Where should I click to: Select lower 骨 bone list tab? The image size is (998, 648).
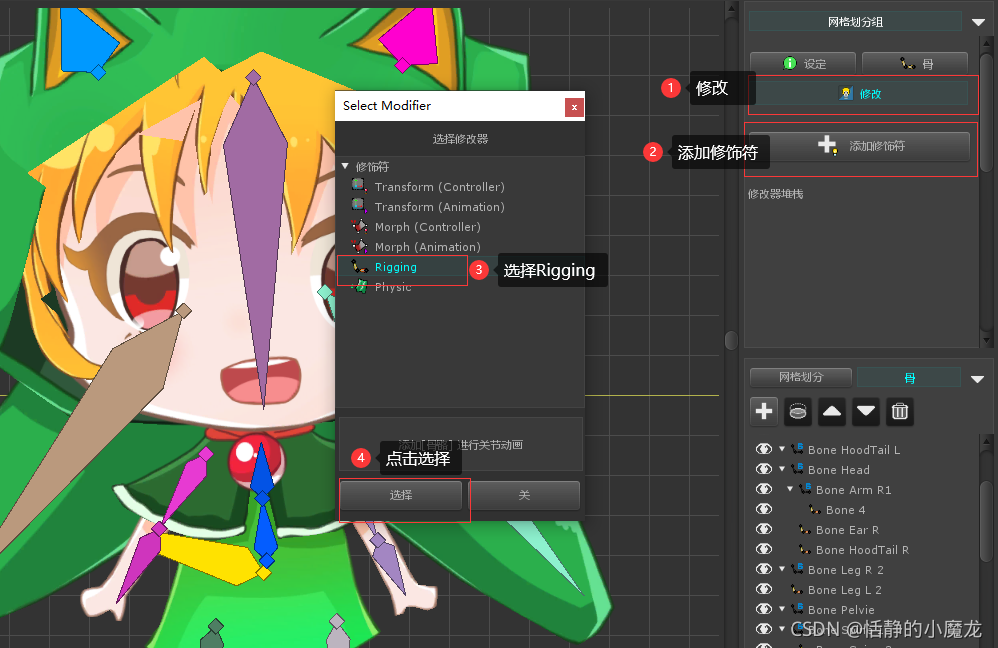click(x=910, y=377)
